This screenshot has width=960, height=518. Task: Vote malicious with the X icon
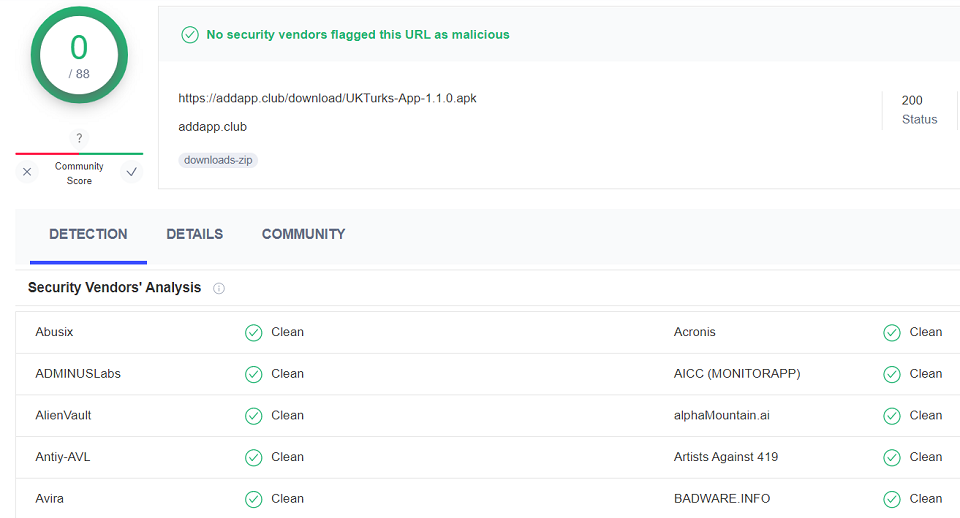point(27,172)
